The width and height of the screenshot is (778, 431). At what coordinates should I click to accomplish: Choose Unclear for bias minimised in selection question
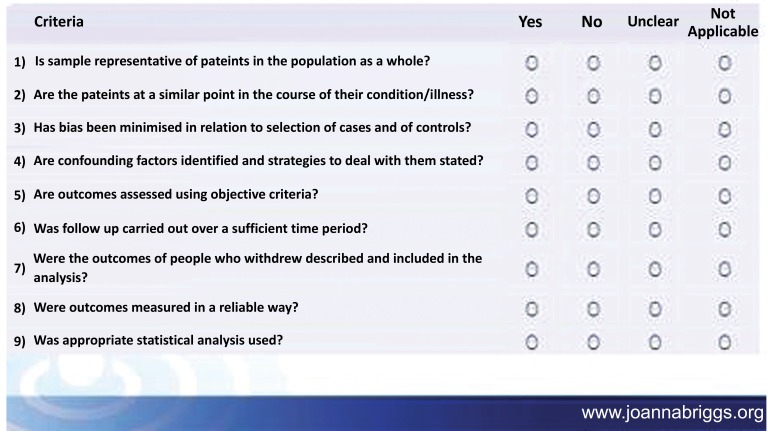[x=655, y=129]
